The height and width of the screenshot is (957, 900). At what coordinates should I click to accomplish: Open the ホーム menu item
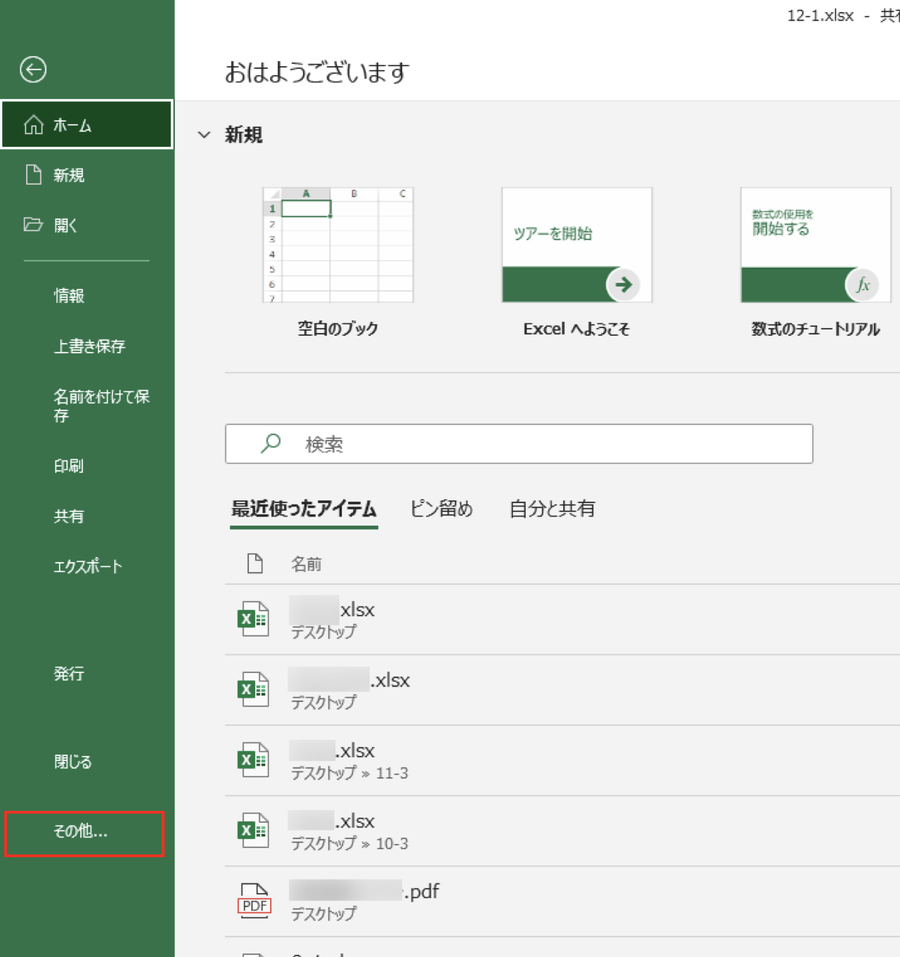[87, 125]
